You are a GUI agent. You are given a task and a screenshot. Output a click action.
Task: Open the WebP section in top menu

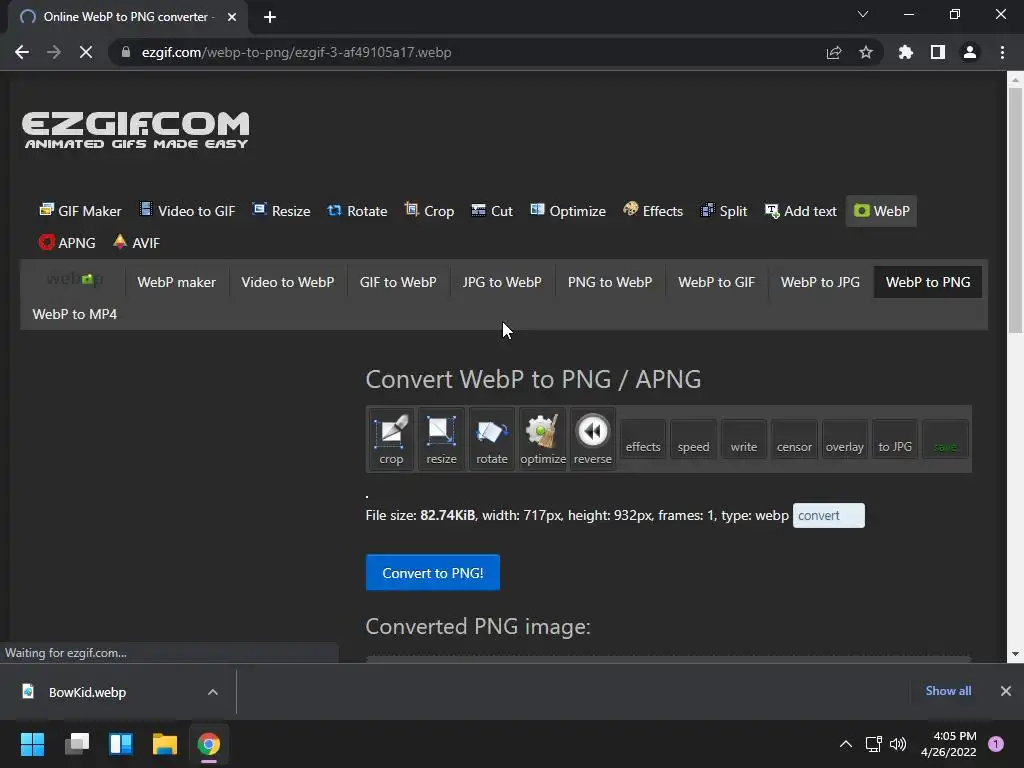881,211
